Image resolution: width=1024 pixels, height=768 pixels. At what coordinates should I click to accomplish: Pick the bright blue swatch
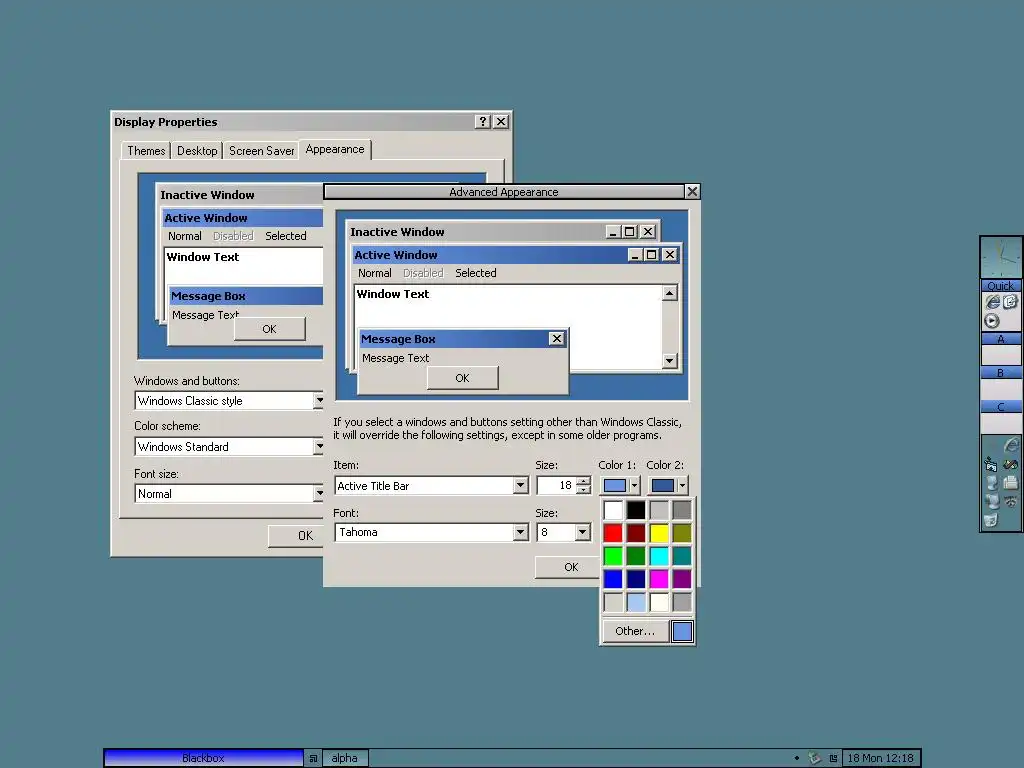click(x=613, y=579)
